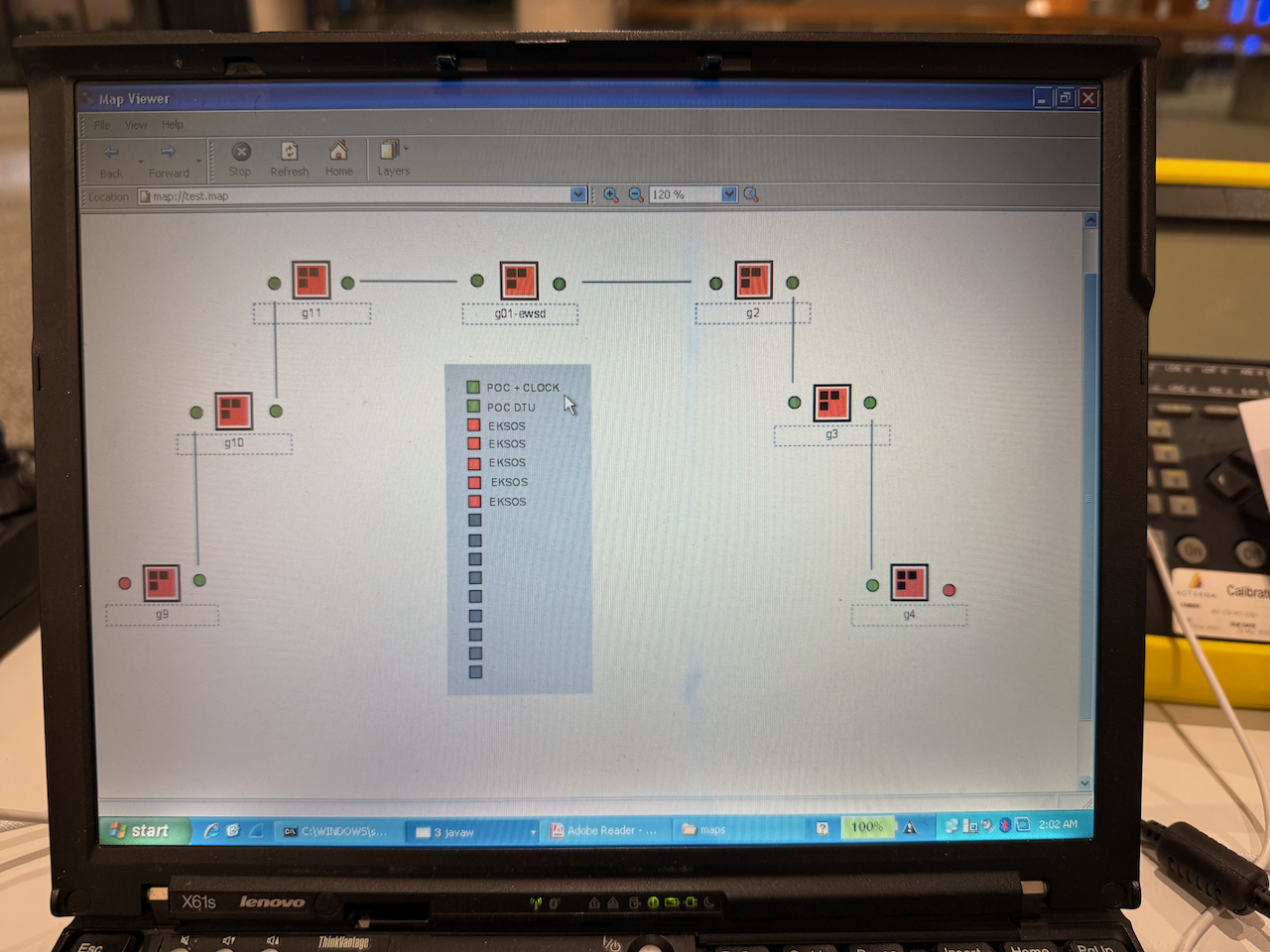This screenshot has height=952, width=1270.
Task: Click the zoom in magnifier icon
Action: tap(610, 194)
